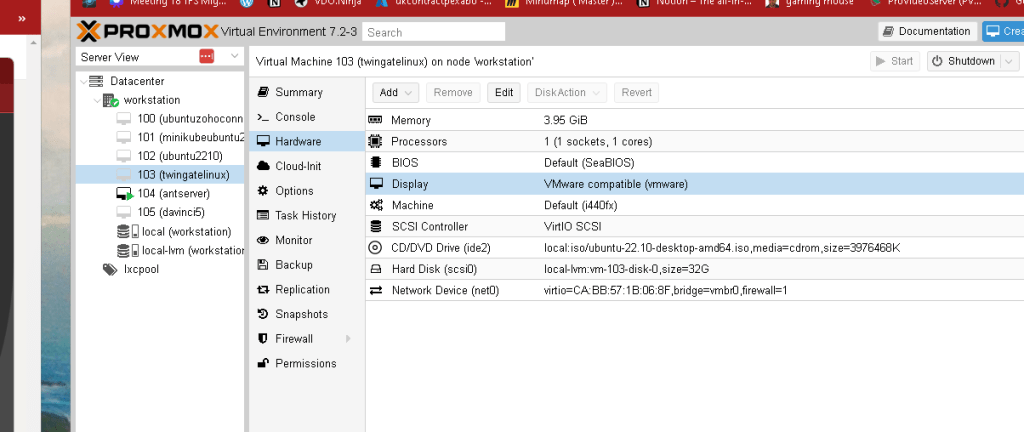Image resolution: width=1024 pixels, height=432 pixels.
Task: Click the 'local-lvm:vm-103-disk-0,size=32G' value
Action: (x=626, y=269)
